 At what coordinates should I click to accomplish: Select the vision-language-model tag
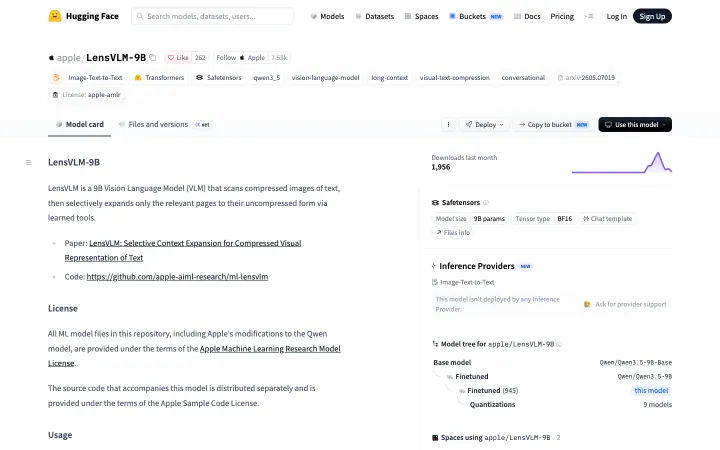(x=326, y=78)
